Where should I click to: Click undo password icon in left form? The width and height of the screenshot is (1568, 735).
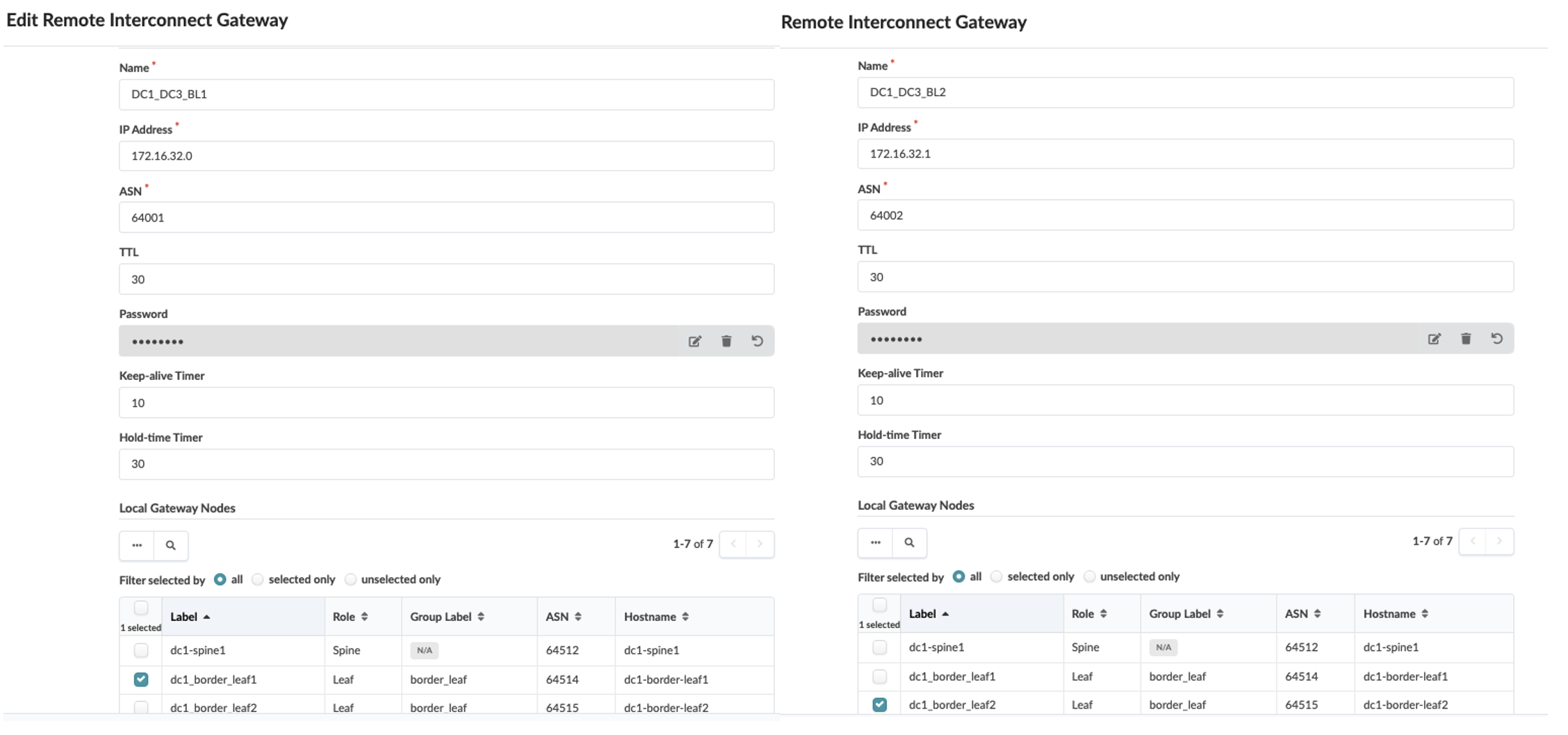click(758, 341)
